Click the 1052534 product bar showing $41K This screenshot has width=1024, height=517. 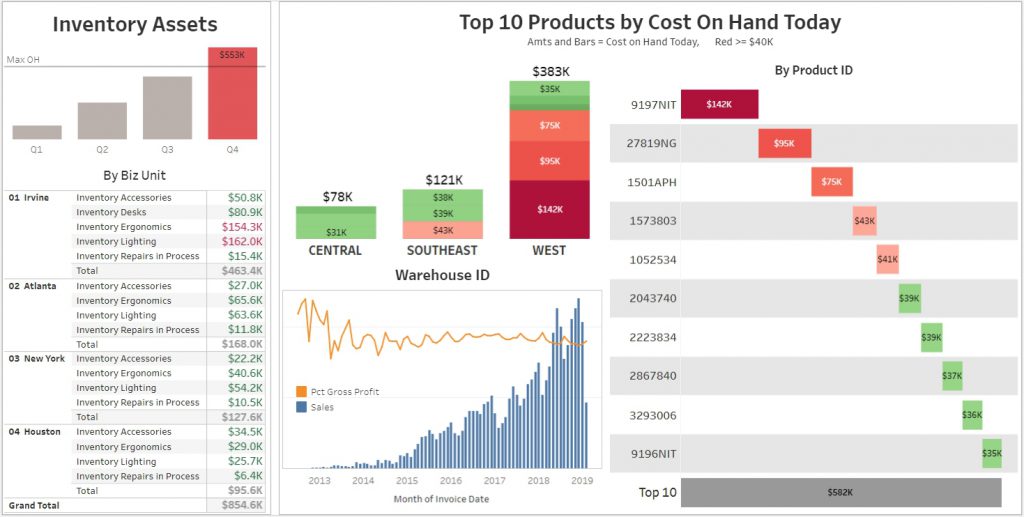click(x=888, y=259)
